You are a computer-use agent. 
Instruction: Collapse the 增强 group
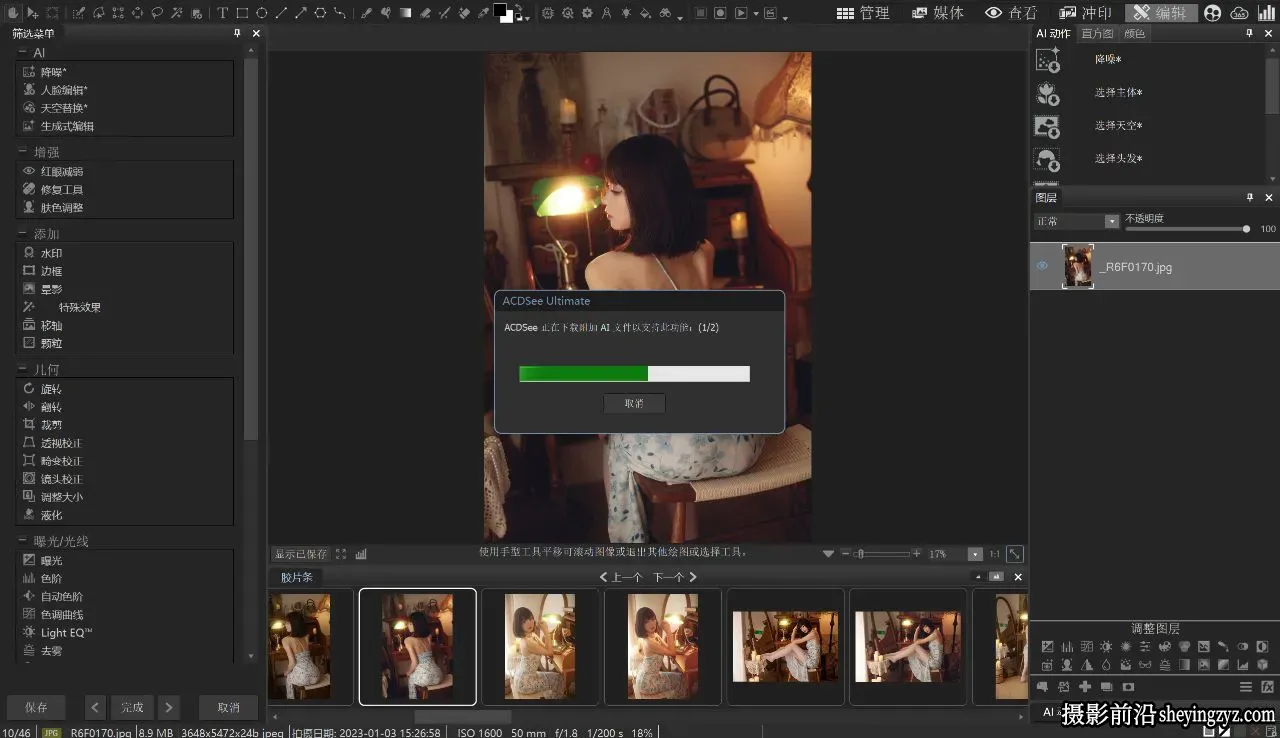pyautogui.click(x=23, y=152)
